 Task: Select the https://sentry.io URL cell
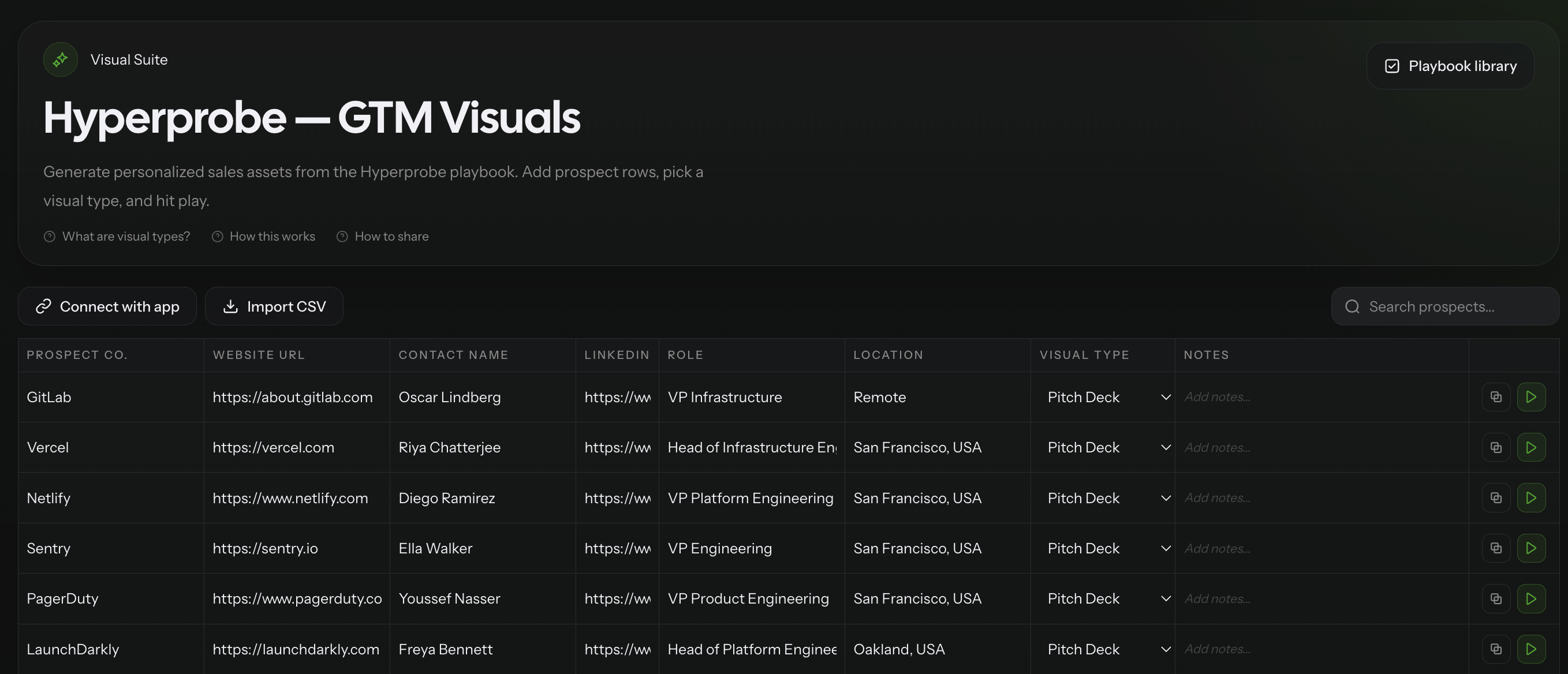click(x=297, y=549)
